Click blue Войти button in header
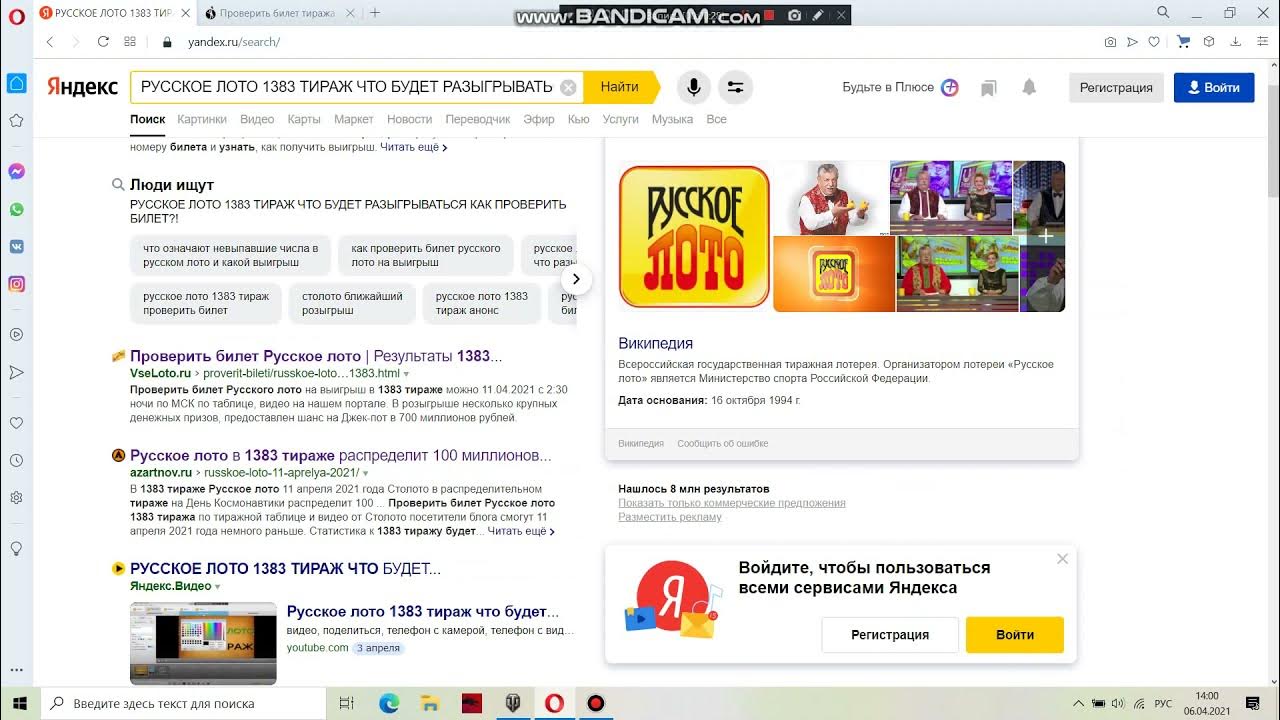Screen dimensions: 1280x720 (x=1214, y=88)
